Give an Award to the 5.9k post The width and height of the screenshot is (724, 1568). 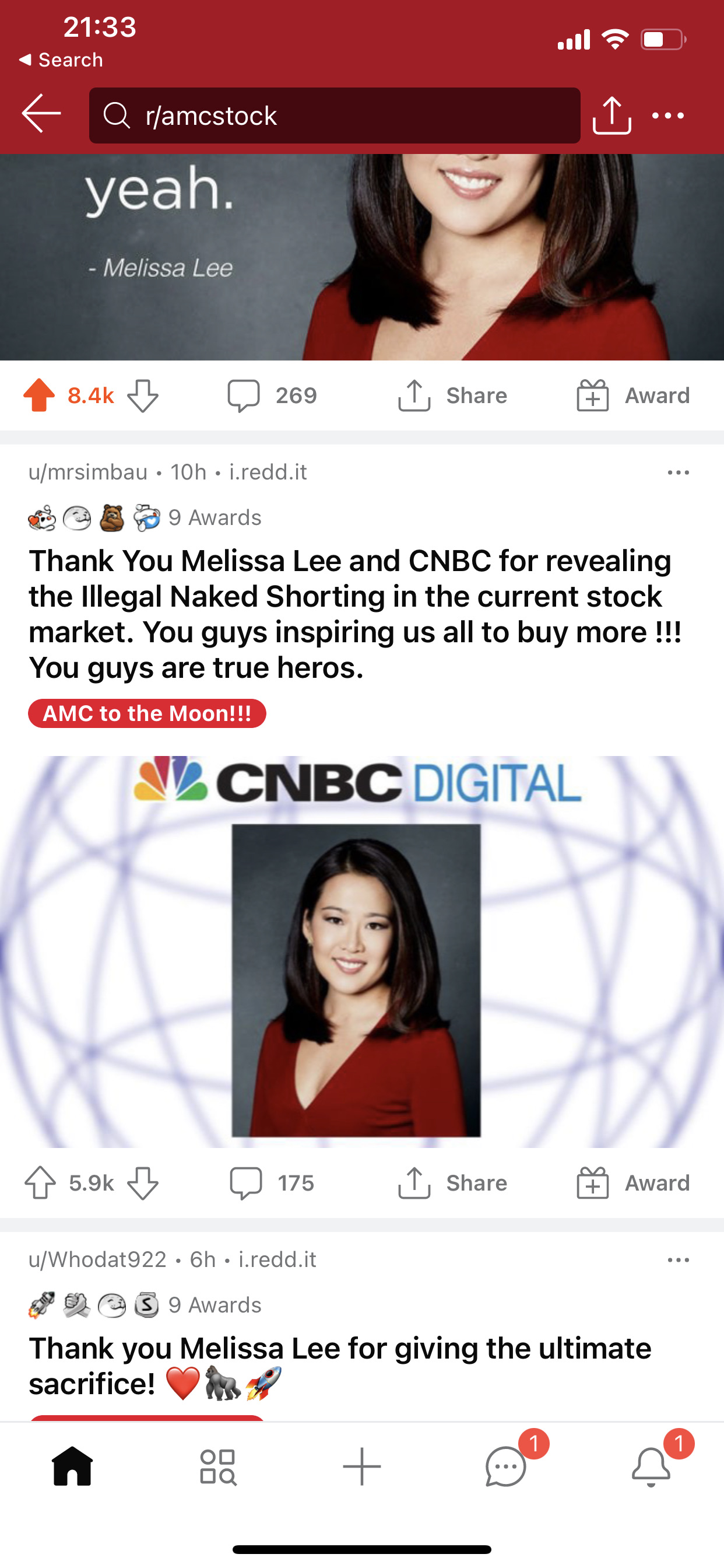coord(633,1182)
